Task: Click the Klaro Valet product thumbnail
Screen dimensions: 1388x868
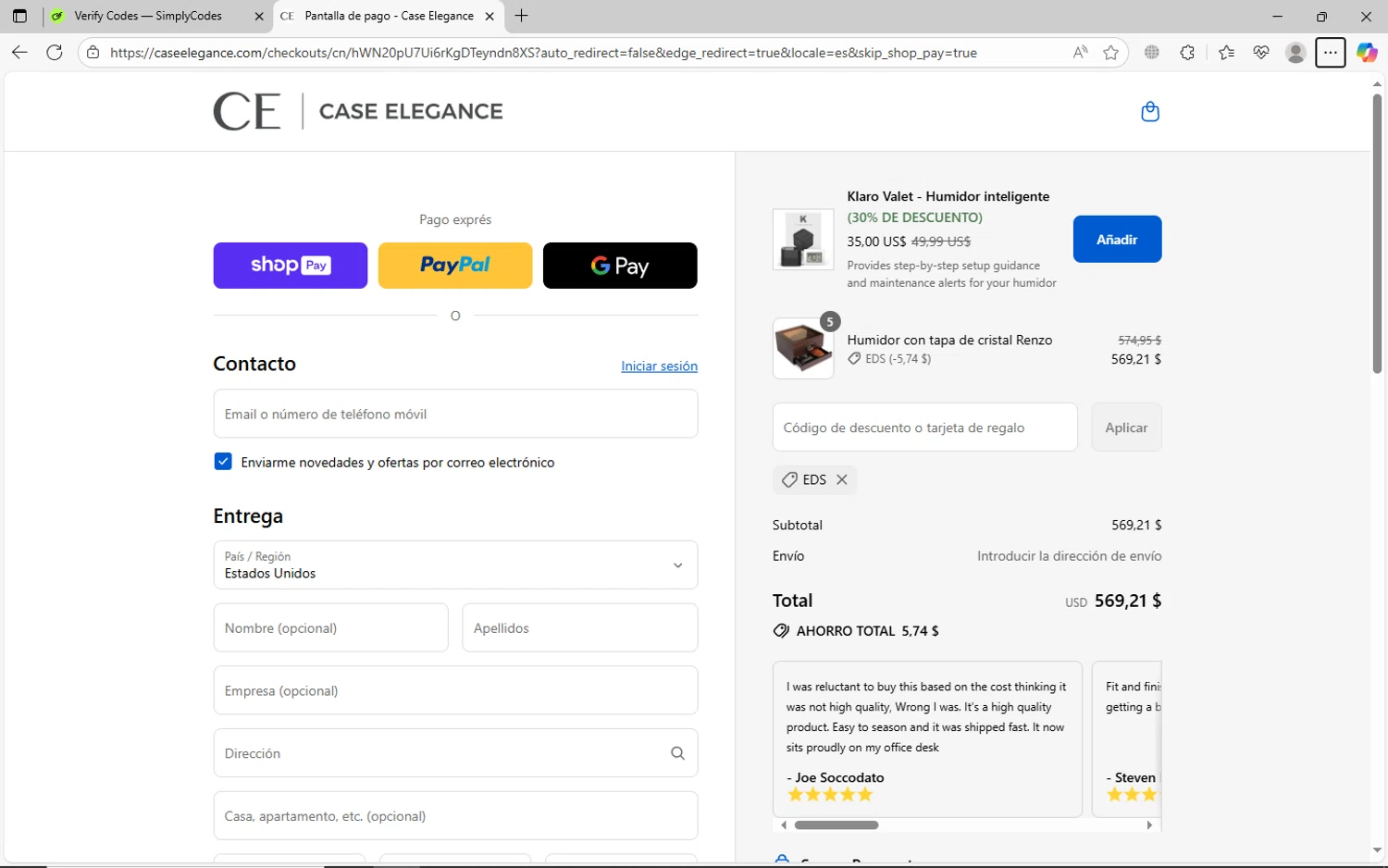Action: click(803, 239)
